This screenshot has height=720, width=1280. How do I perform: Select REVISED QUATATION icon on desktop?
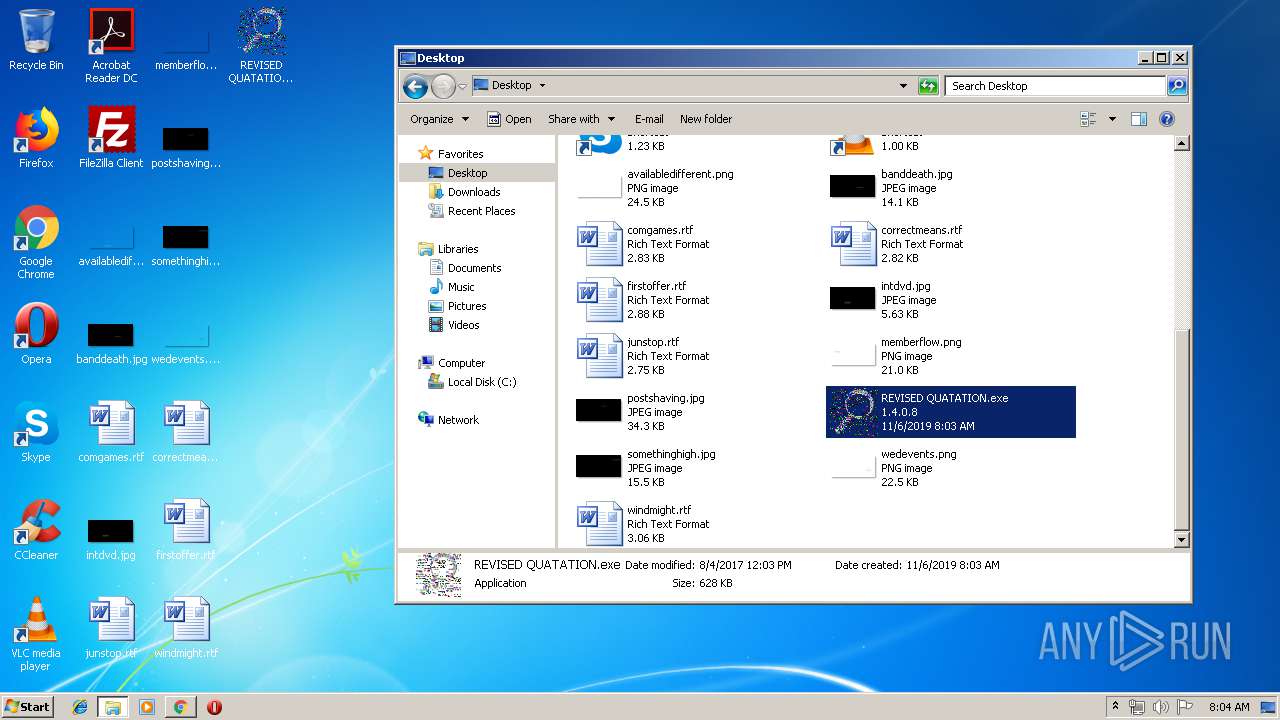(261, 45)
